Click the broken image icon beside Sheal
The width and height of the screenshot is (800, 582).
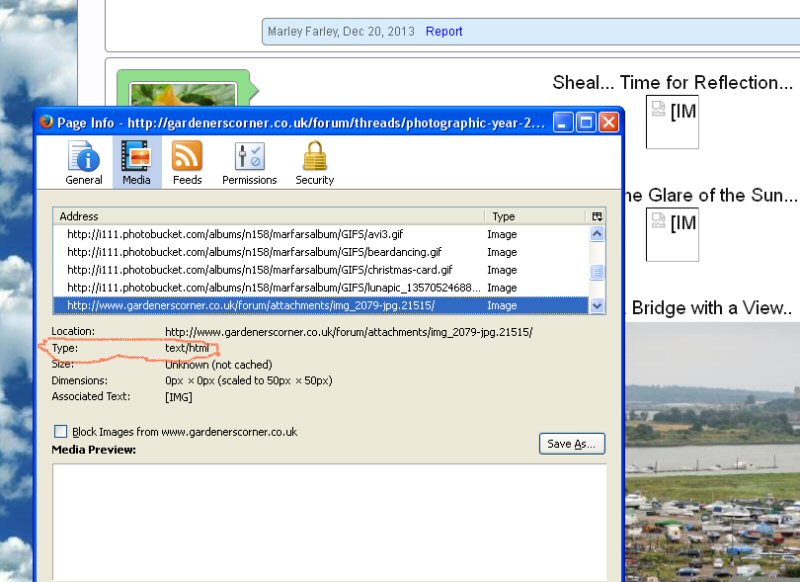pyautogui.click(x=659, y=109)
